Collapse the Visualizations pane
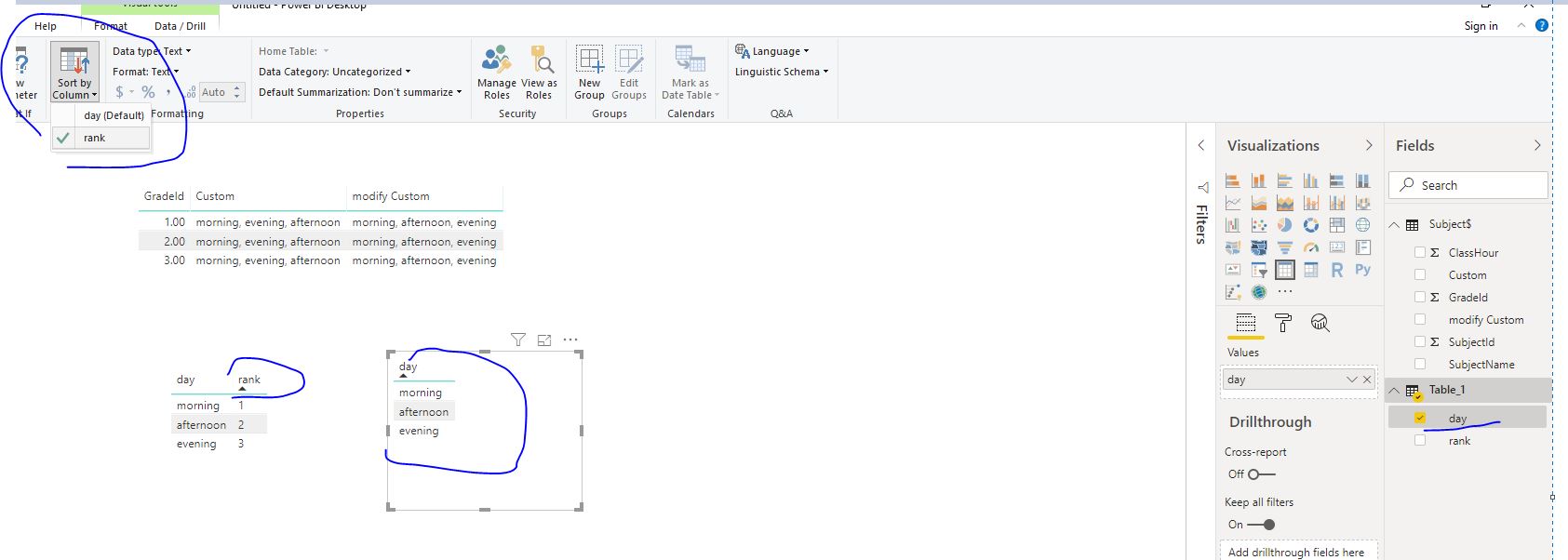The height and width of the screenshot is (560, 1568). click(x=1369, y=145)
